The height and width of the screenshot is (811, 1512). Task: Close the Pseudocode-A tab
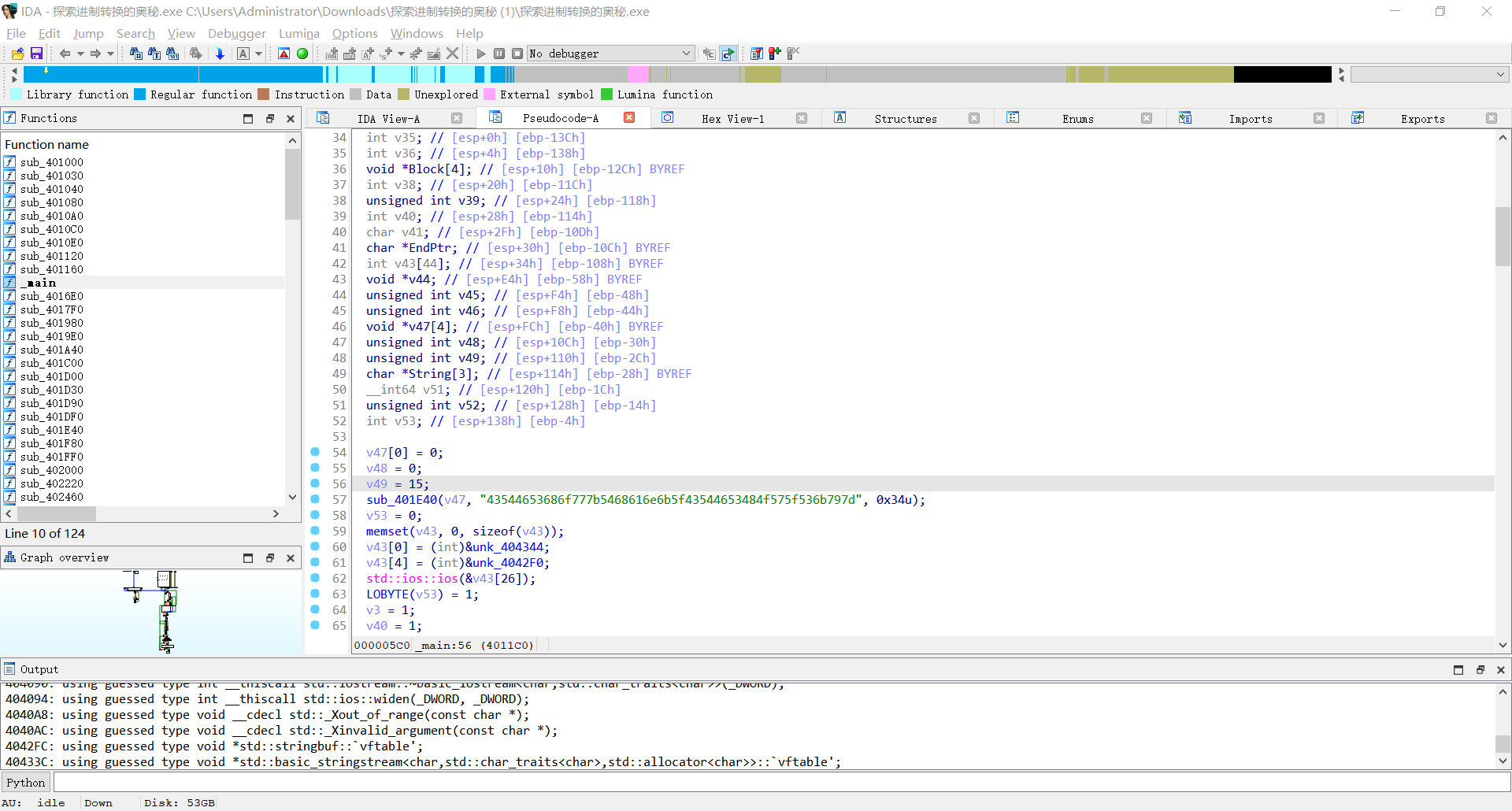point(629,117)
